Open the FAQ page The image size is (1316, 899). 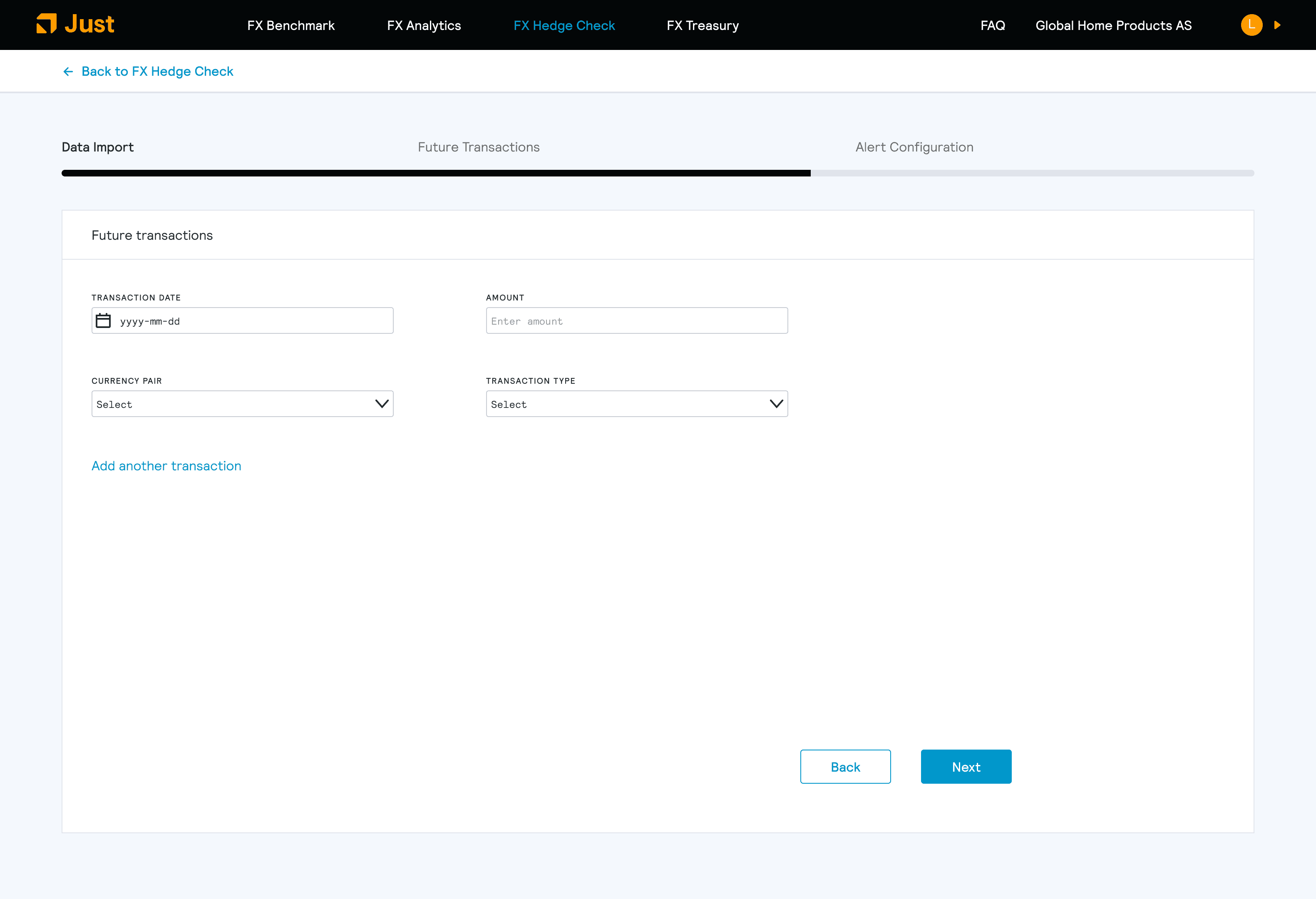click(x=993, y=25)
